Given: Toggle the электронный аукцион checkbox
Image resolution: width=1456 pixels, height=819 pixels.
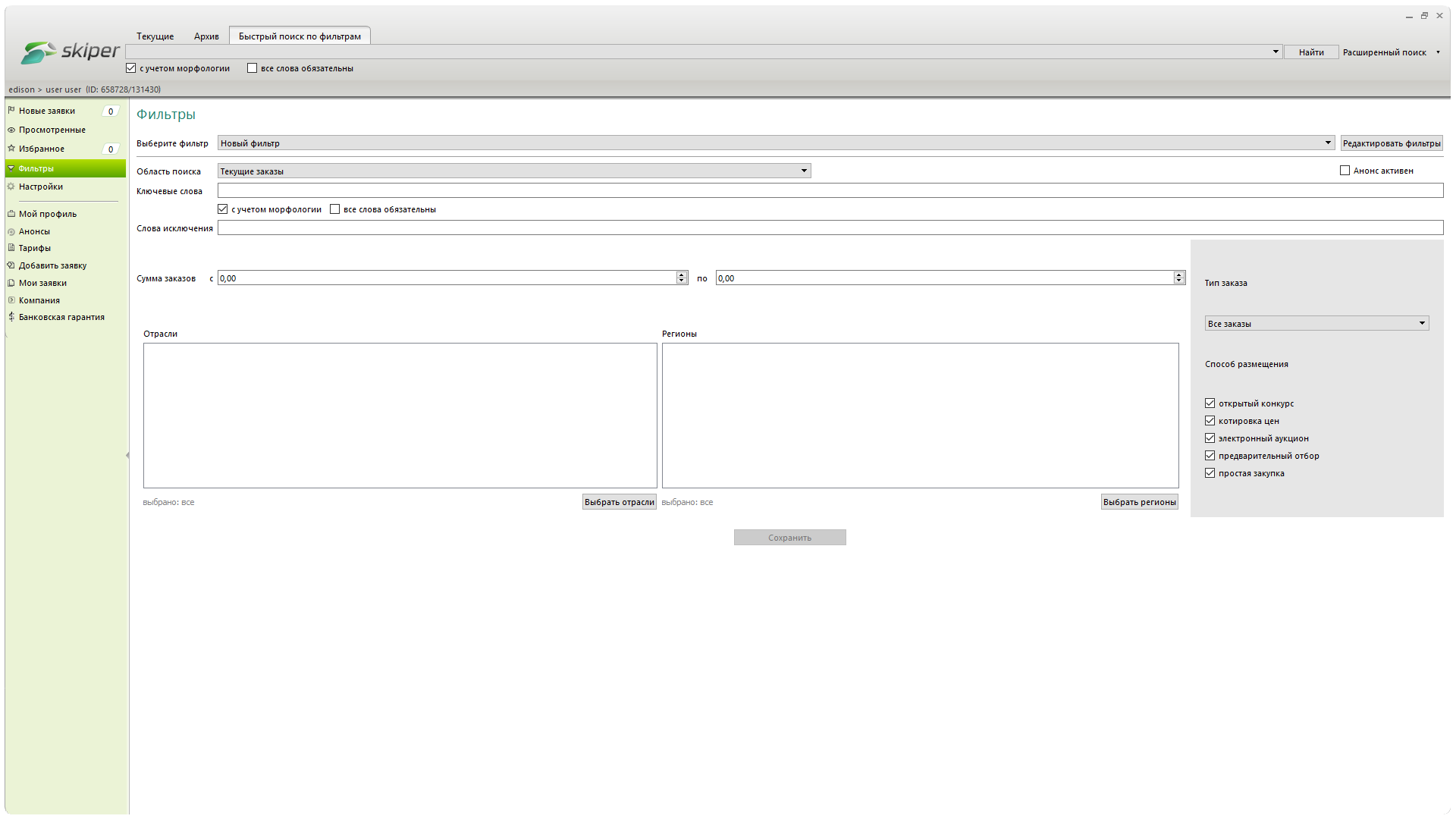Looking at the screenshot, I should (x=1210, y=438).
